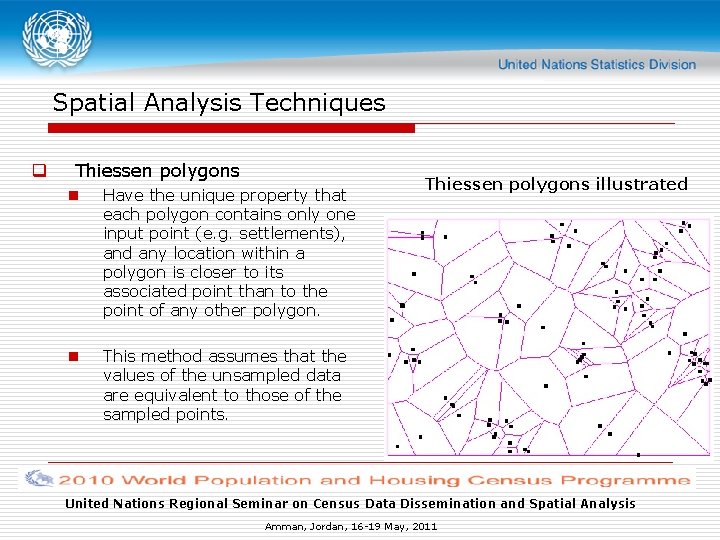Click the line 'values of the unsampled data'
Image resolution: width=720 pixels, height=540 pixels.
coord(222,376)
